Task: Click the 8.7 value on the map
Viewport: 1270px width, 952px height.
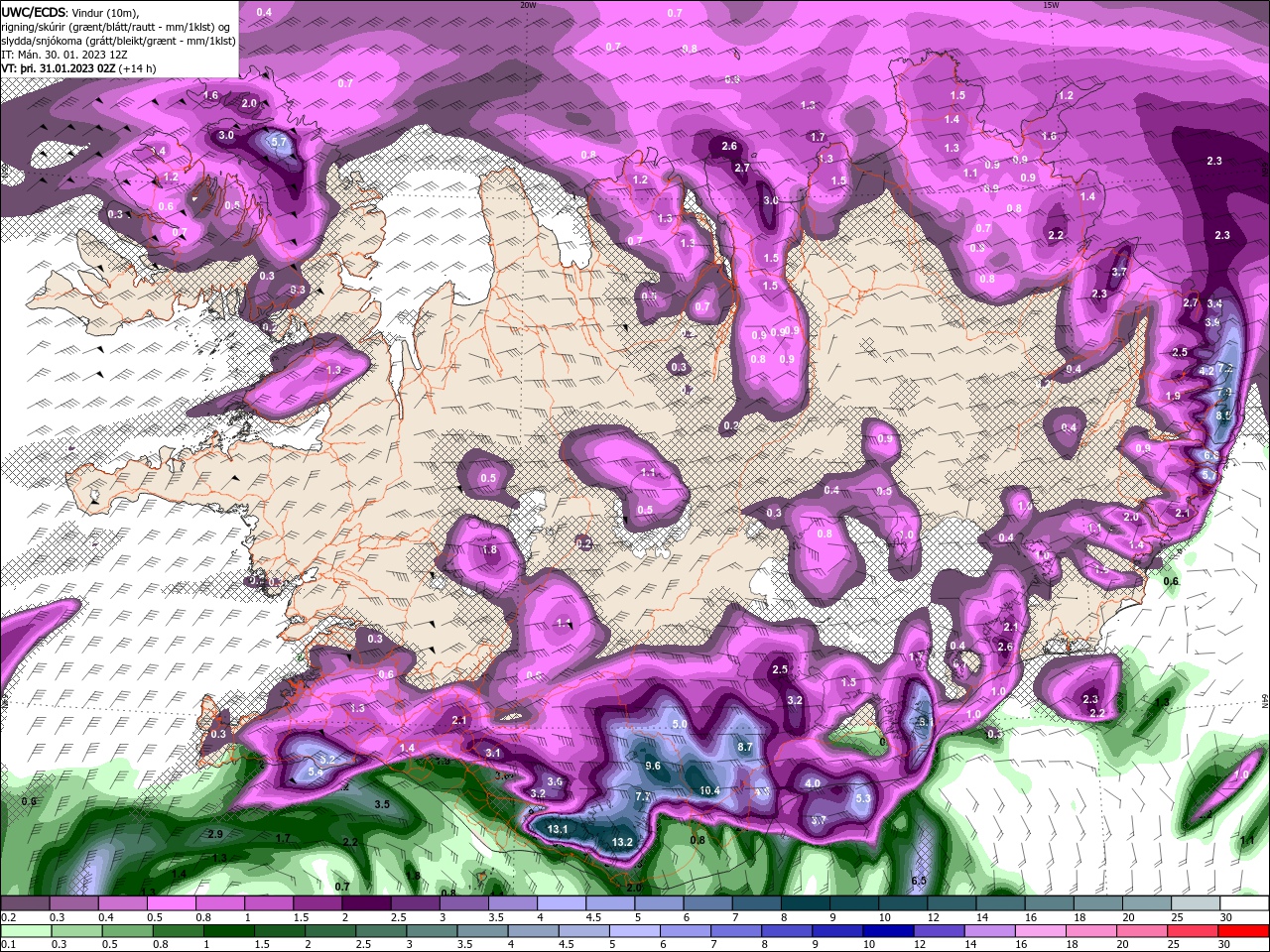Action: 745,746
